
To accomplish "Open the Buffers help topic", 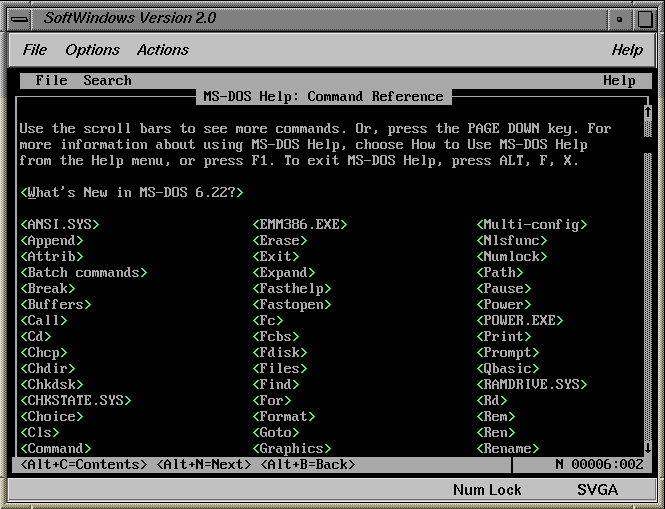I will point(56,305).
